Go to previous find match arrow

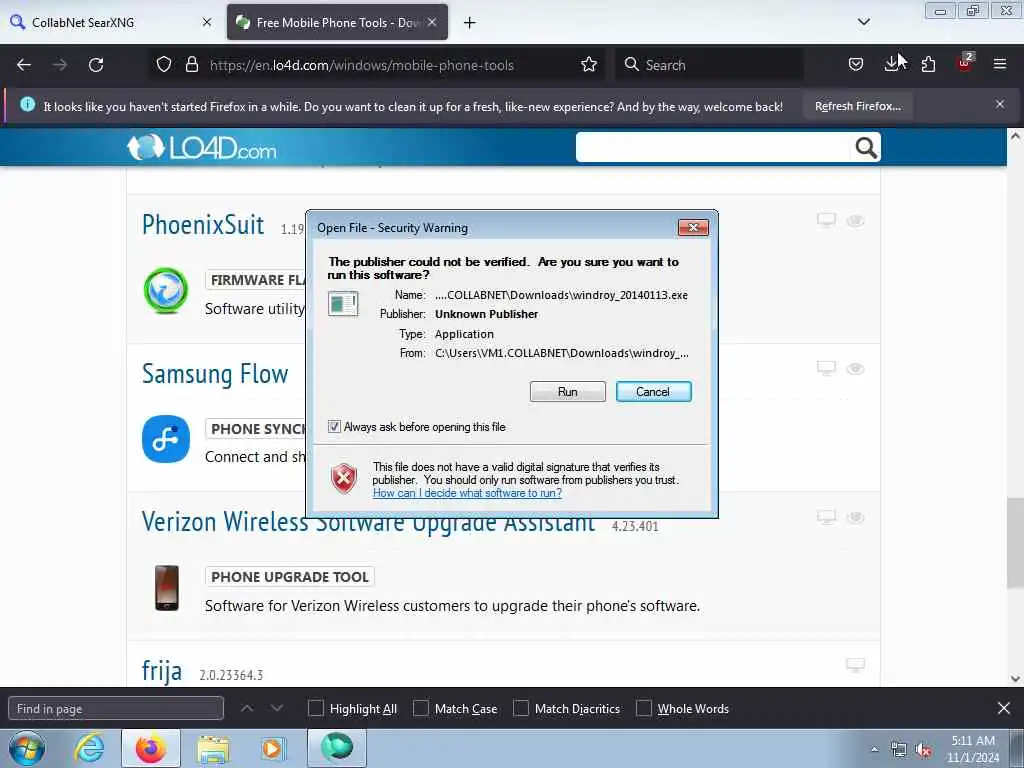coord(247,708)
